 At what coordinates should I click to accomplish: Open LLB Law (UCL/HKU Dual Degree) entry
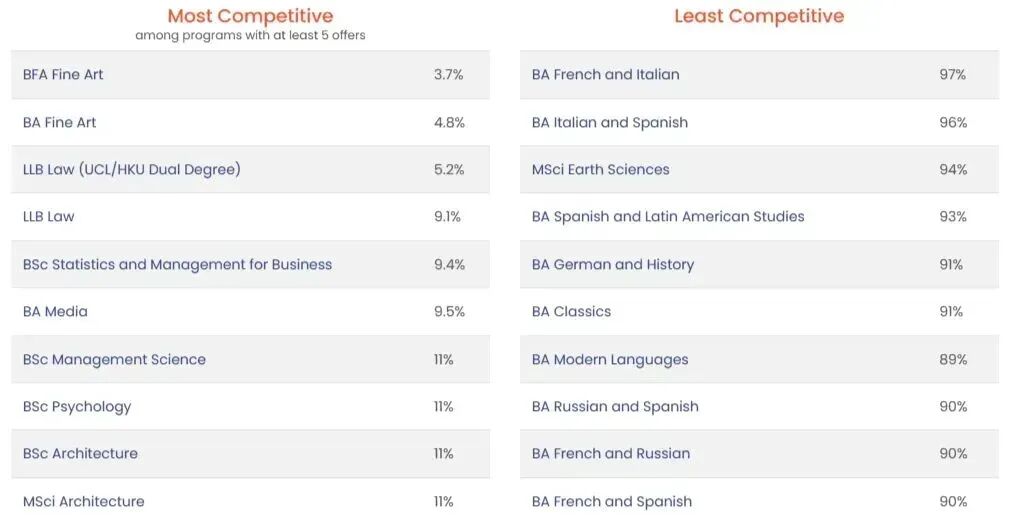131,170
